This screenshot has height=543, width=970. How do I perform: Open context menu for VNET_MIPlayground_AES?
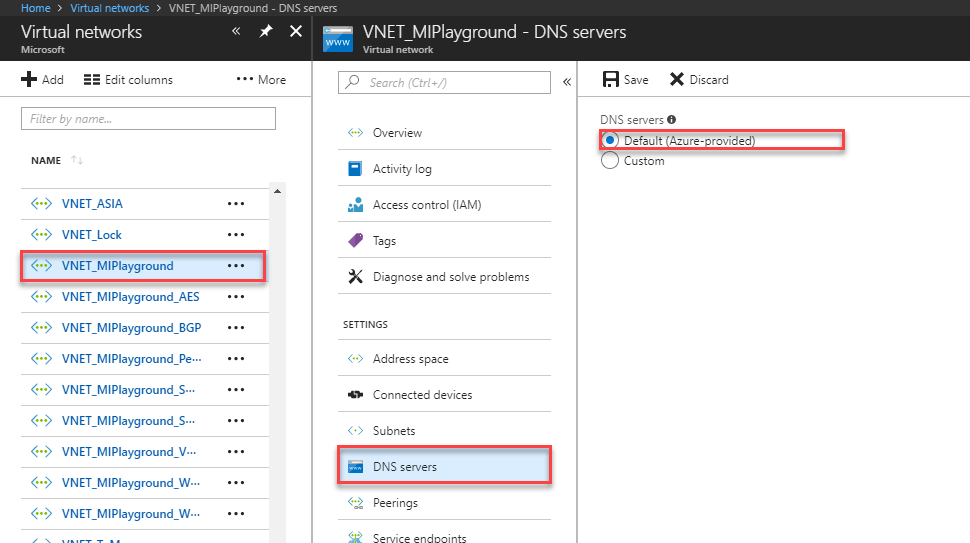(236, 297)
